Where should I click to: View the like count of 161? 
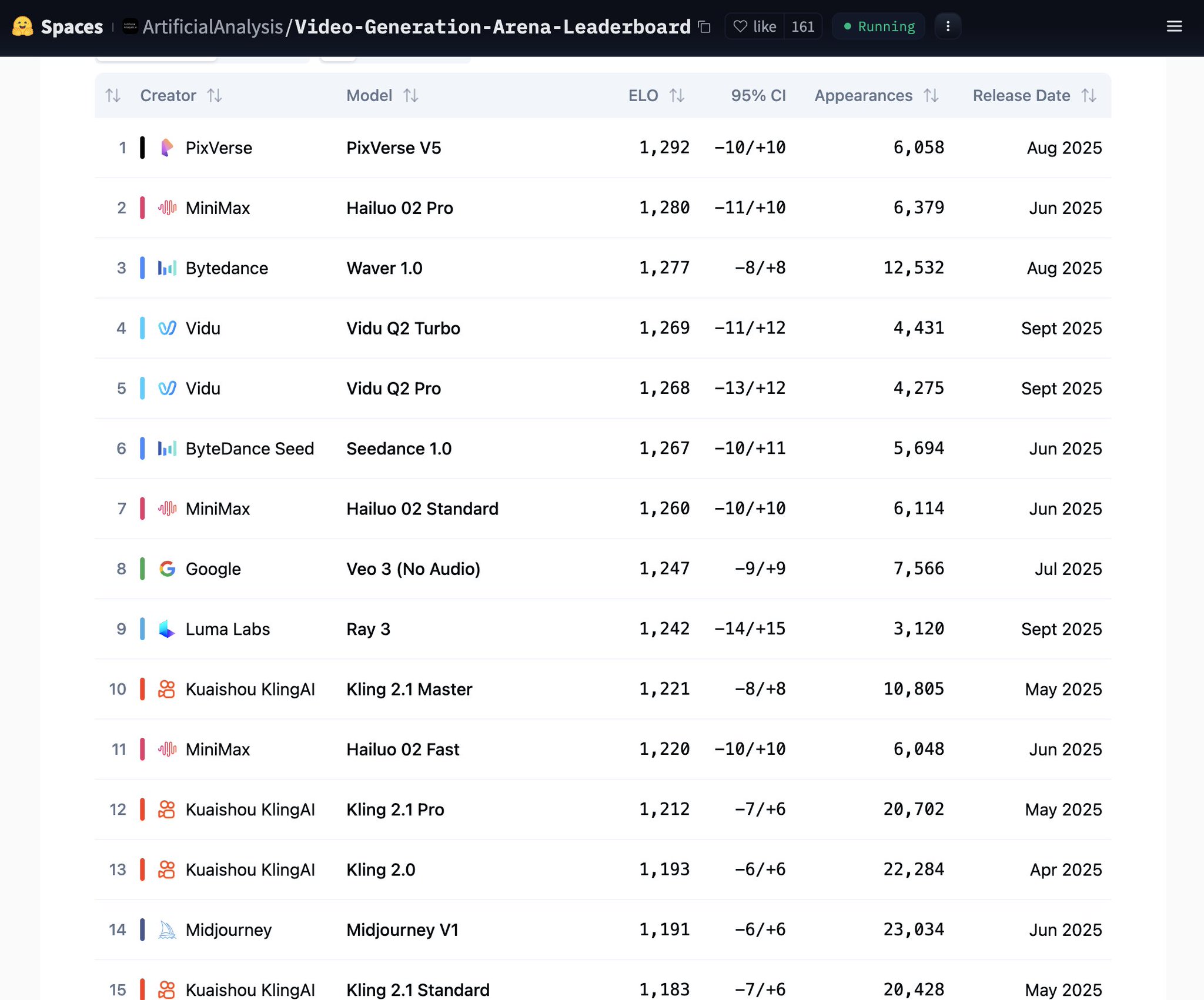tap(802, 26)
